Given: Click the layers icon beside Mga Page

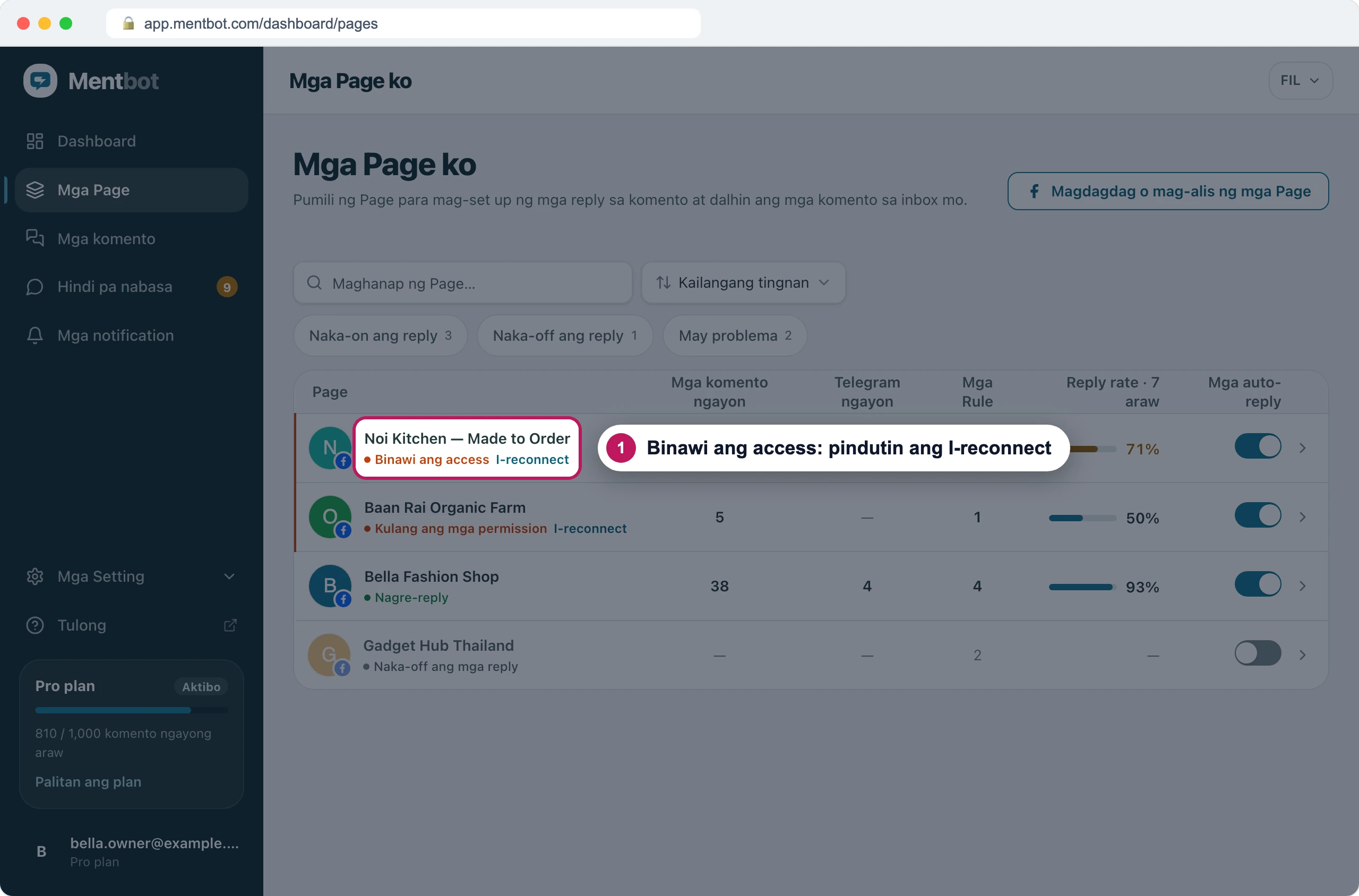Looking at the screenshot, I should point(35,189).
